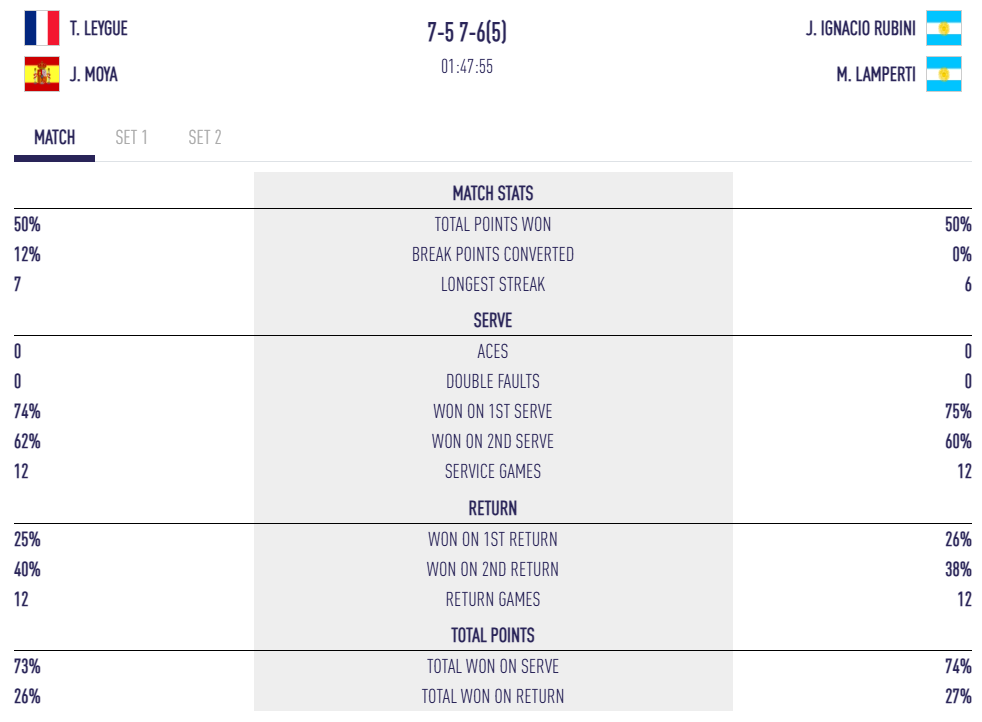Switch to the MATCH tab
The image size is (982, 722).
pos(54,138)
